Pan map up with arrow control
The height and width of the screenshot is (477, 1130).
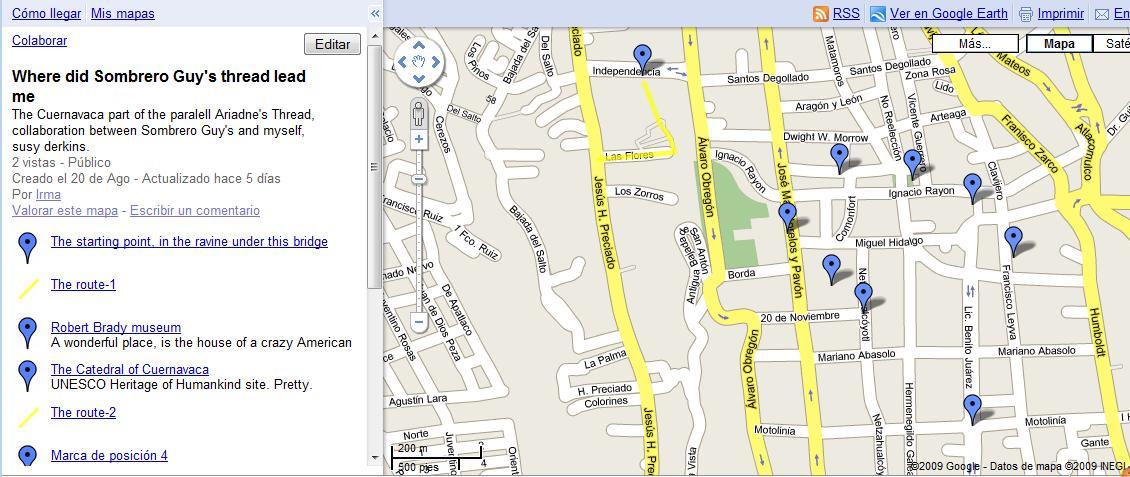(x=419, y=45)
